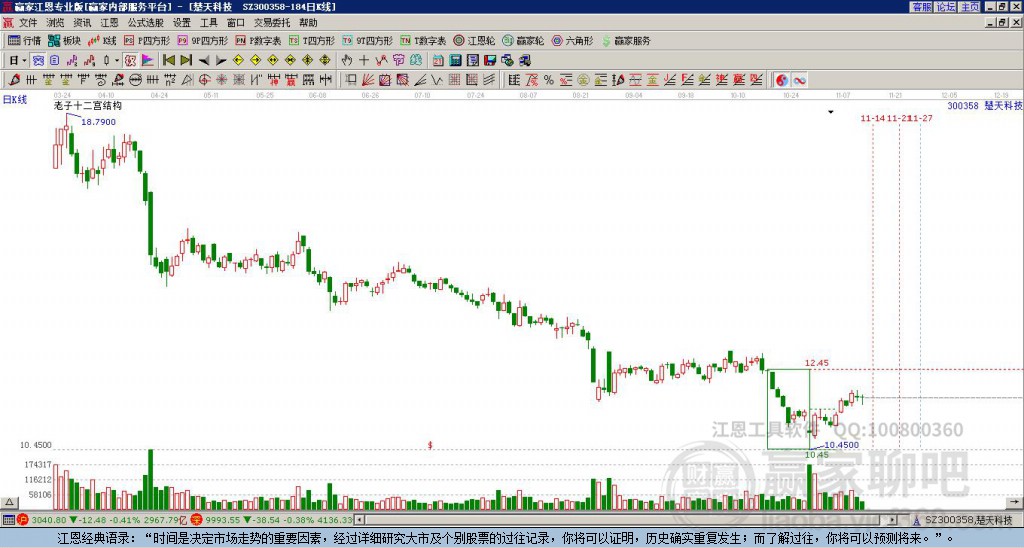Open 赢家服务 dollar-sign service
The width and height of the screenshot is (1024, 548).
pos(626,40)
